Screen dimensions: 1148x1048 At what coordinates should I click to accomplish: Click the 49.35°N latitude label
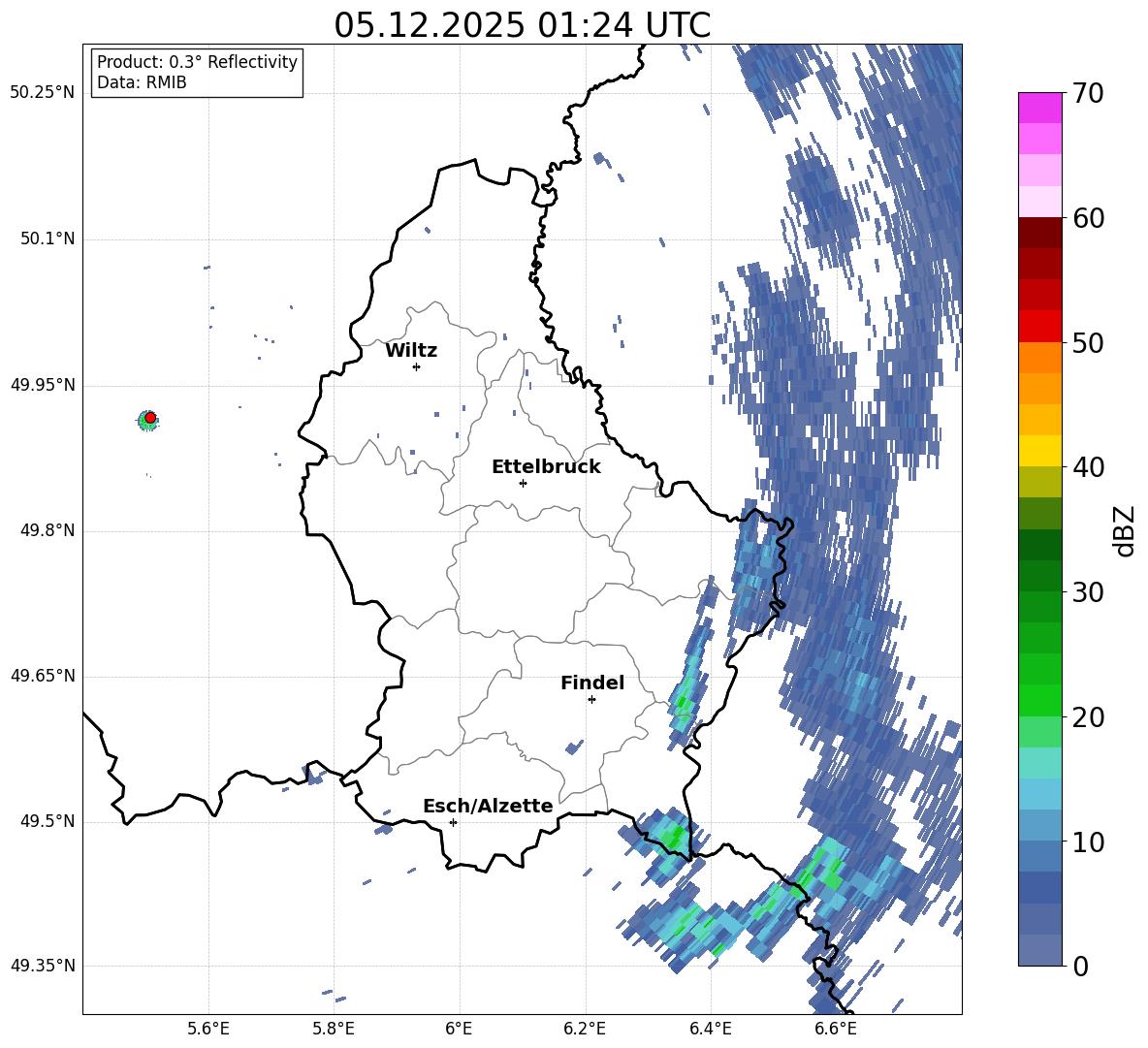[42, 966]
